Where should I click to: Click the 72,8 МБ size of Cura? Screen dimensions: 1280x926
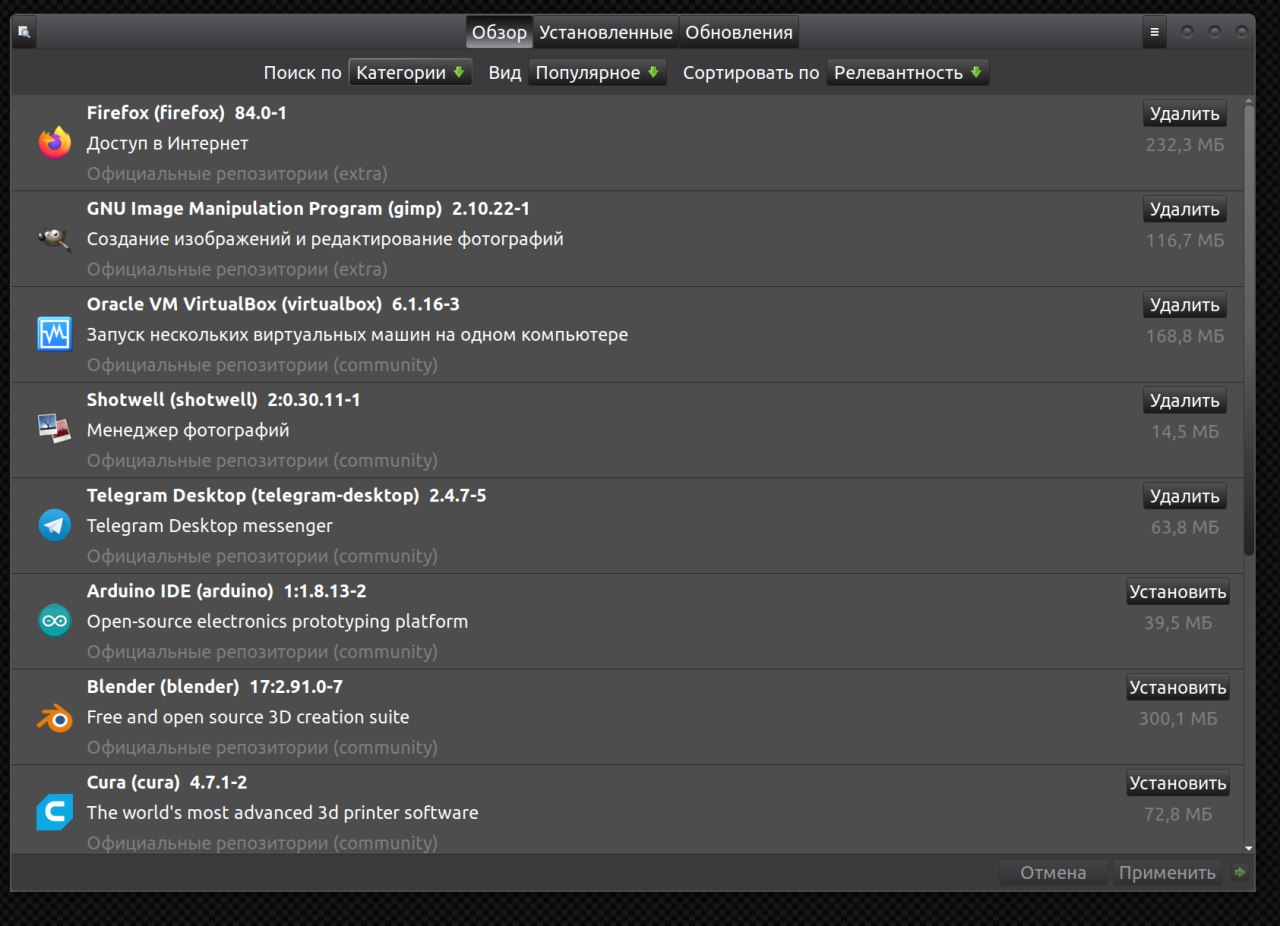(1178, 814)
